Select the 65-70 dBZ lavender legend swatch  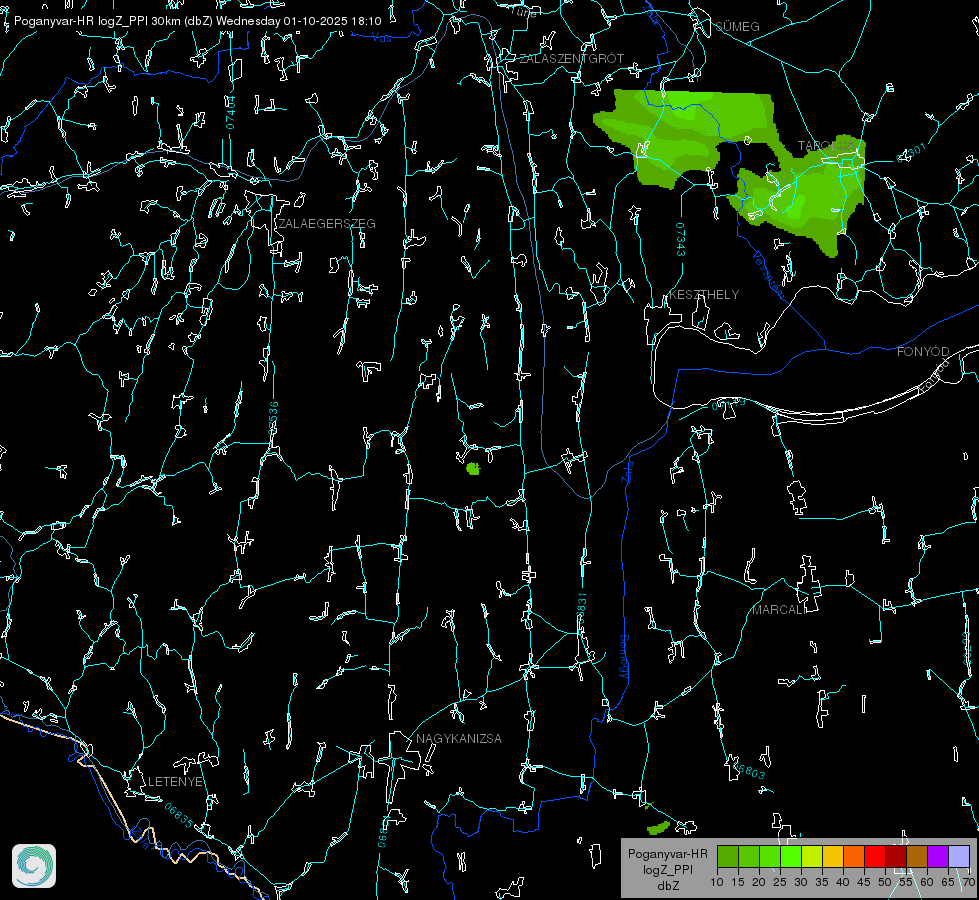pos(959,856)
